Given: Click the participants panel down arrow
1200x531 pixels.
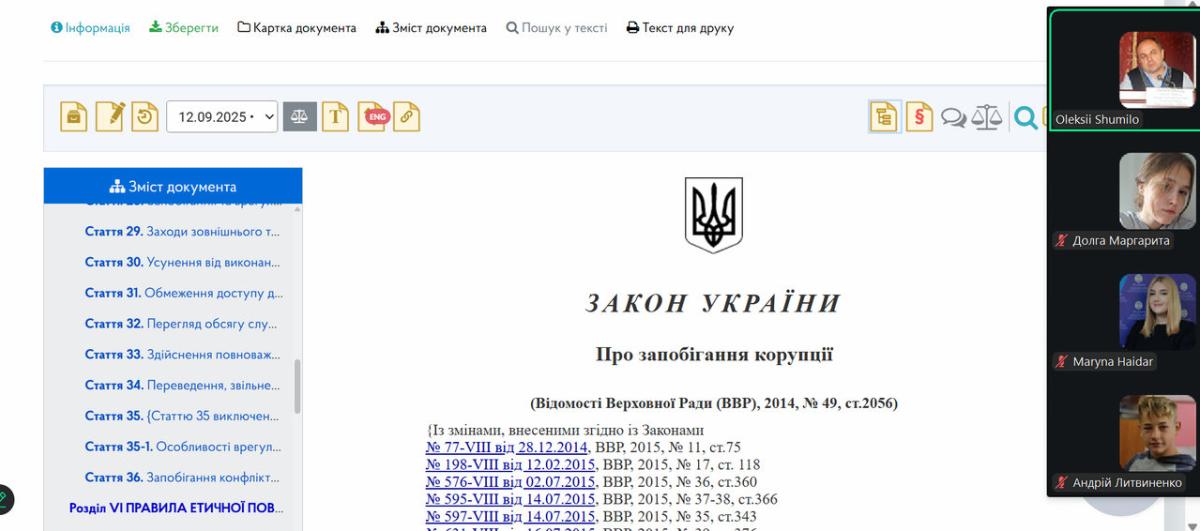Looking at the screenshot, I should click(1192, 524).
